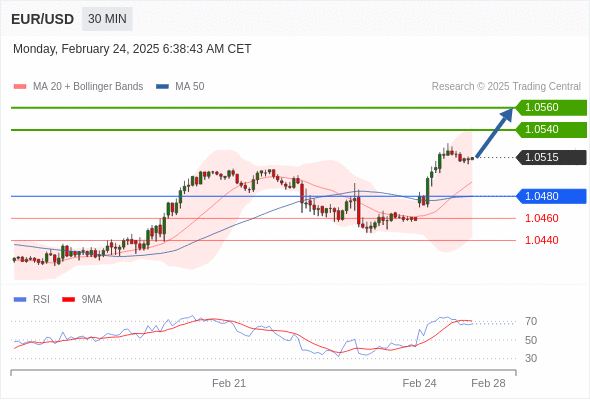Click the Feb 21 date axis marker
The height and width of the screenshot is (400, 590).
tap(229, 383)
